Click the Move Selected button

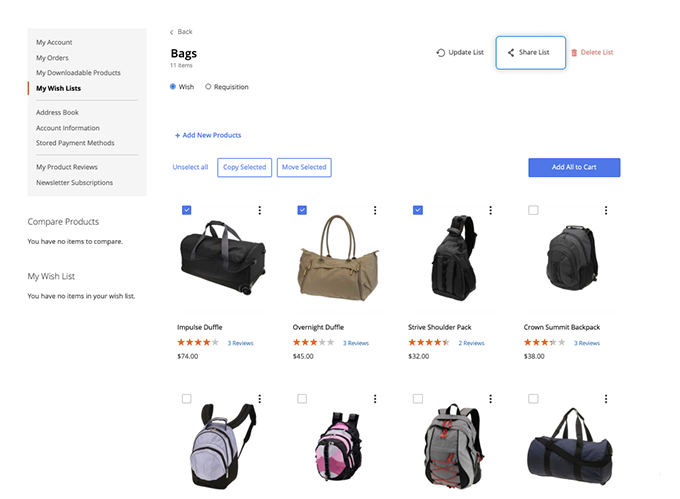(304, 167)
